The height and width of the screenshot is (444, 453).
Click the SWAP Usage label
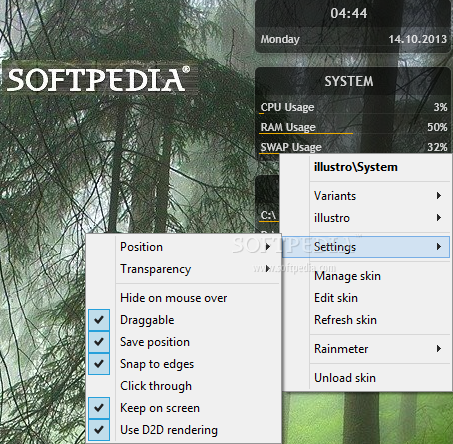coord(291,147)
